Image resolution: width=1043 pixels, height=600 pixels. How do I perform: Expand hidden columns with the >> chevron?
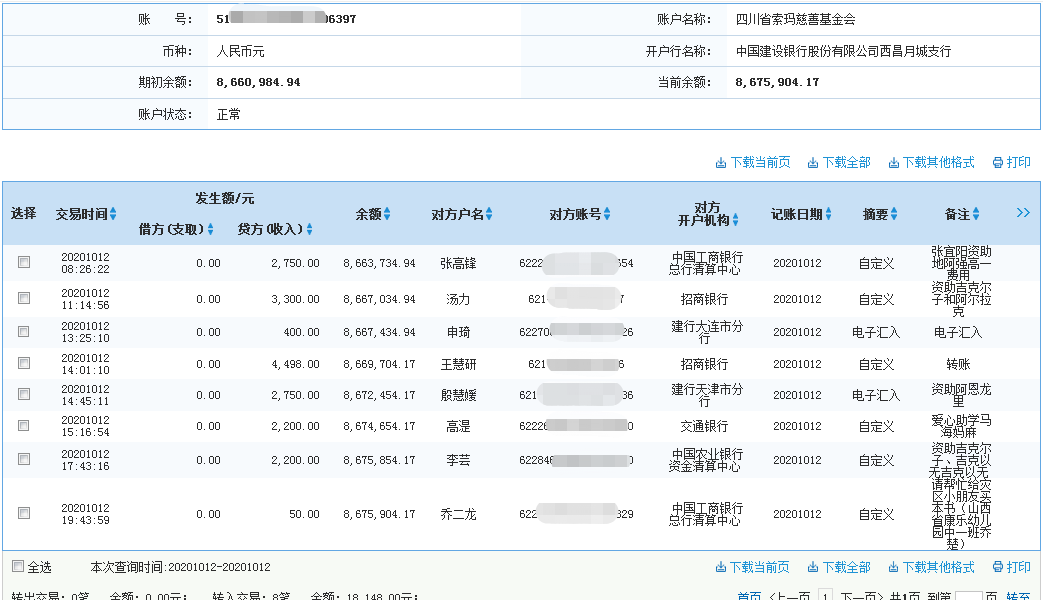tap(1021, 213)
